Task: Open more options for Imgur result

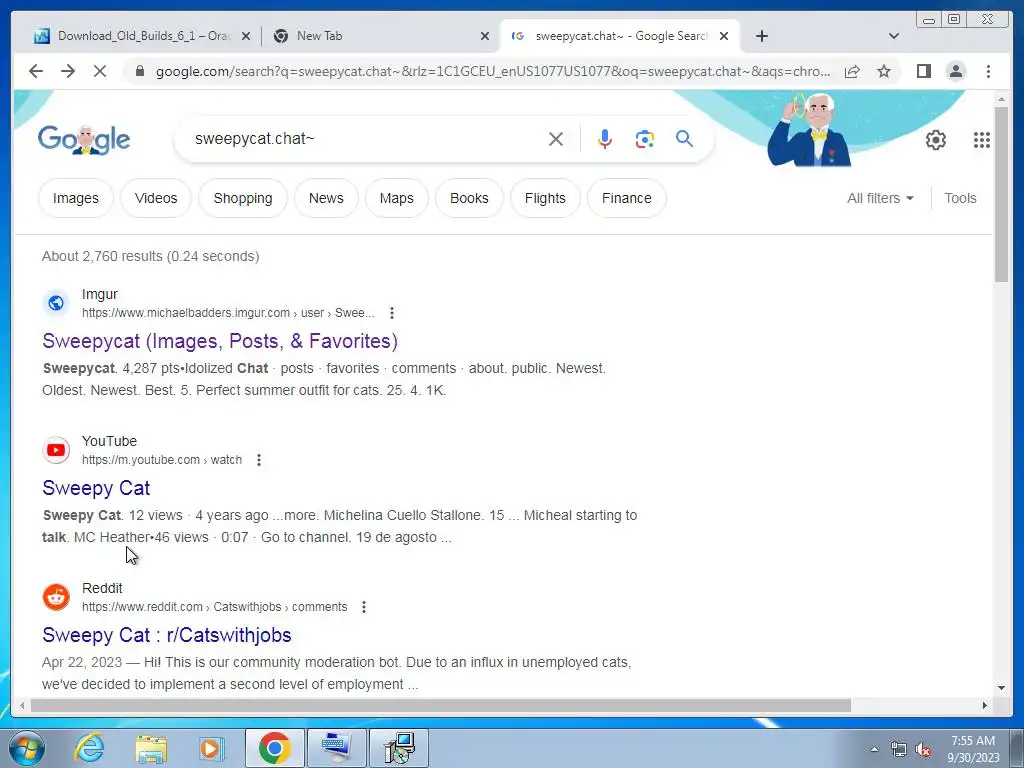Action: 392,313
